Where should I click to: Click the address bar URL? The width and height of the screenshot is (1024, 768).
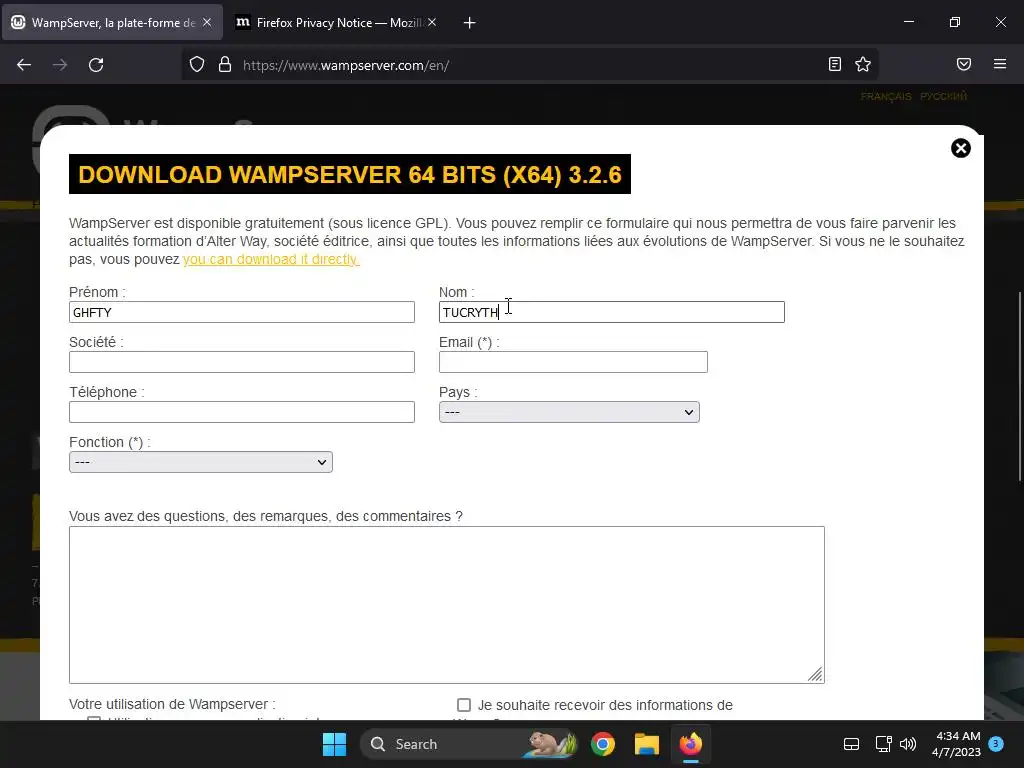[x=346, y=65]
